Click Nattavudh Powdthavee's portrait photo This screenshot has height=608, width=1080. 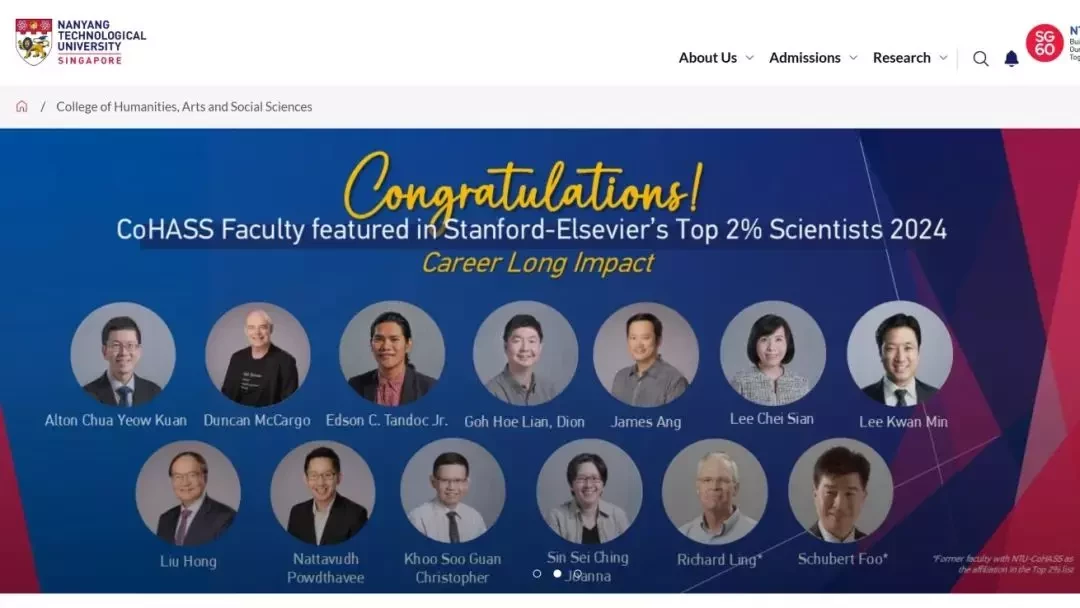click(x=322, y=492)
